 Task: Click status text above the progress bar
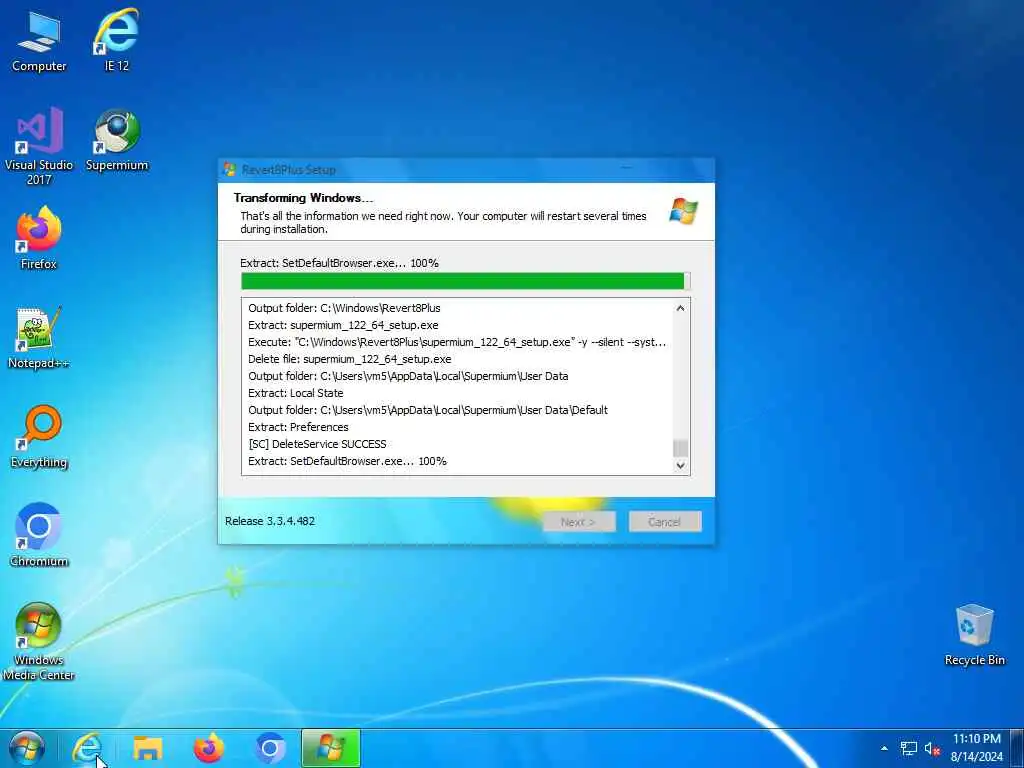(x=340, y=263)
